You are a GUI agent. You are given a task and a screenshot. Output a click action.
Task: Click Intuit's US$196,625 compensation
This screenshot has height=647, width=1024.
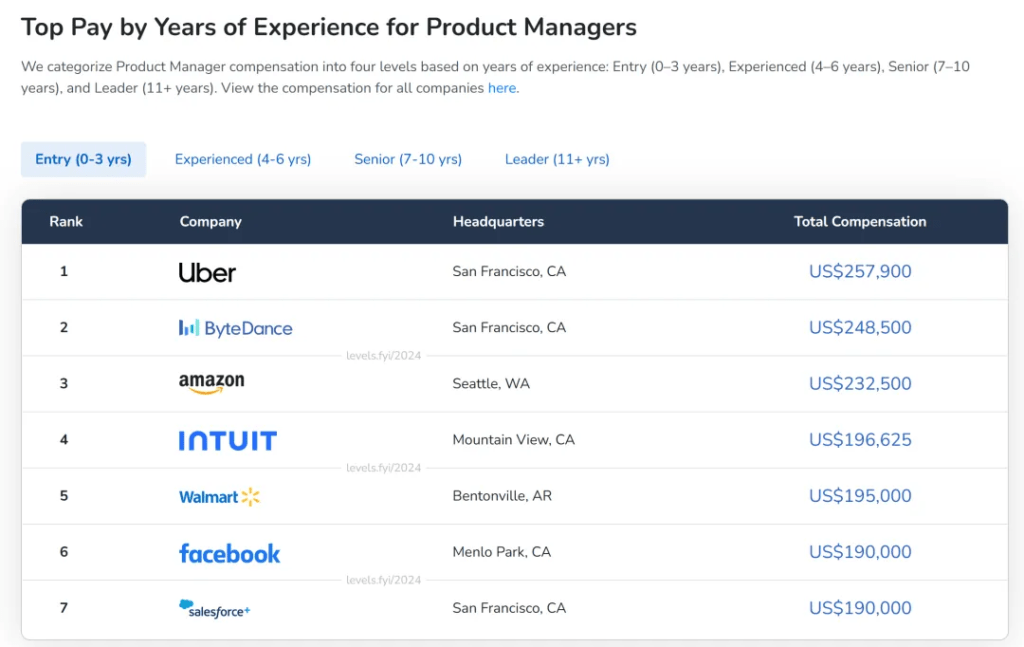tap(860, 439)
